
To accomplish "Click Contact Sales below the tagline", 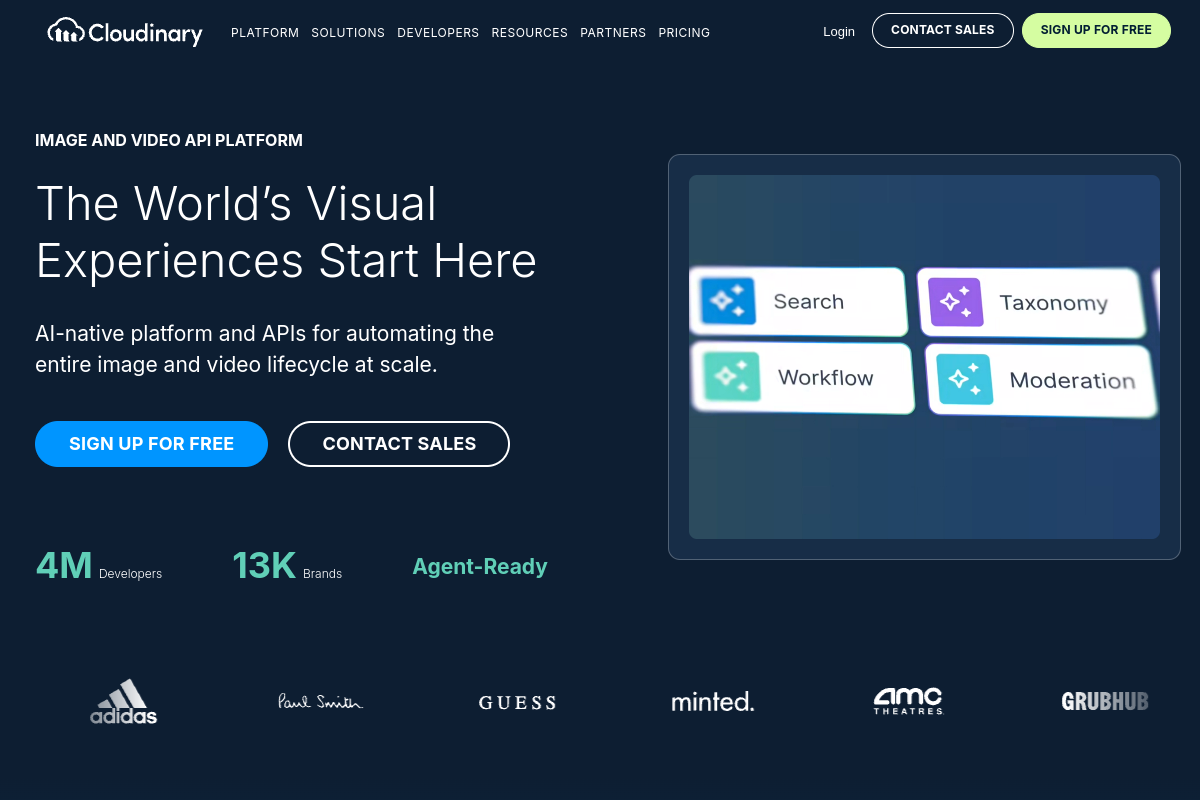I will (399, 444).
